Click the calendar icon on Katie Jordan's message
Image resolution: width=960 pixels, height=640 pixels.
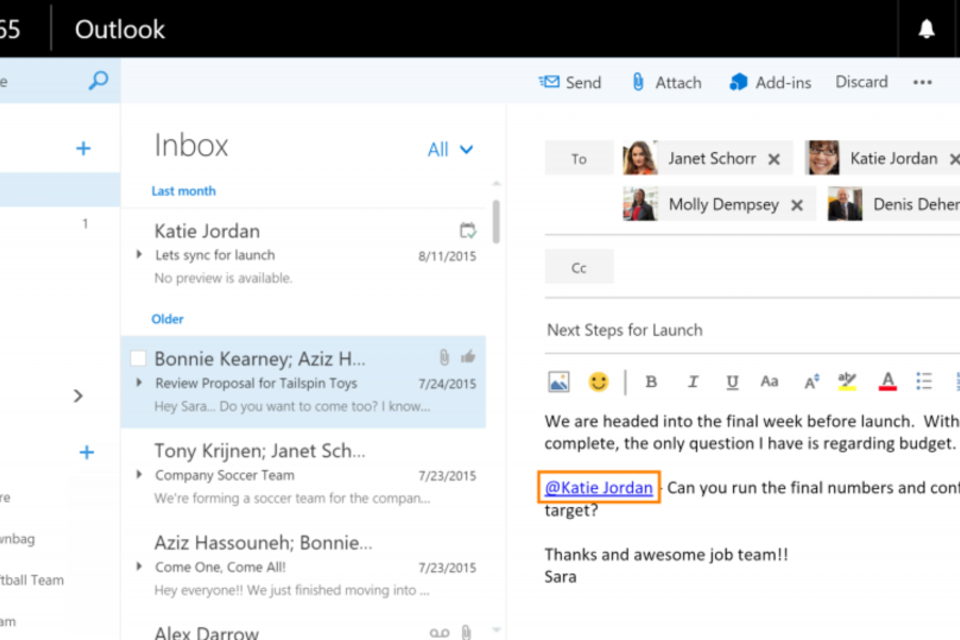point(468,230)
